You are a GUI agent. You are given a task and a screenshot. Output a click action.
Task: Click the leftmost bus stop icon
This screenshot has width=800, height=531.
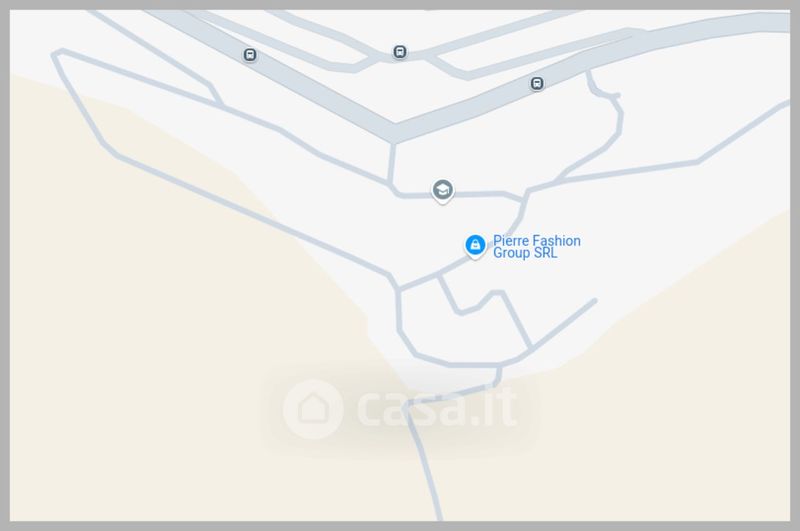[x=249, y=55]
